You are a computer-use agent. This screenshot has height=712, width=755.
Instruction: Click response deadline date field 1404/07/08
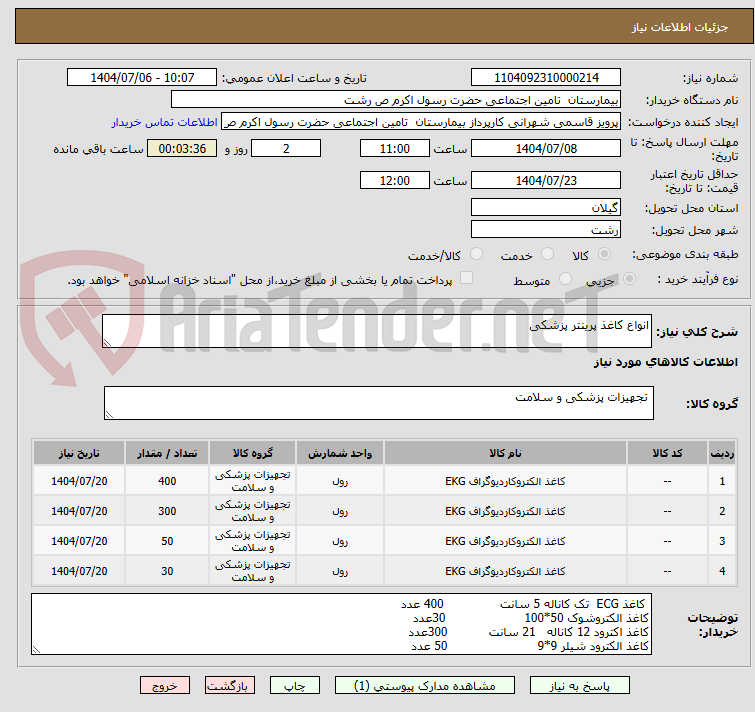[545, 149]
